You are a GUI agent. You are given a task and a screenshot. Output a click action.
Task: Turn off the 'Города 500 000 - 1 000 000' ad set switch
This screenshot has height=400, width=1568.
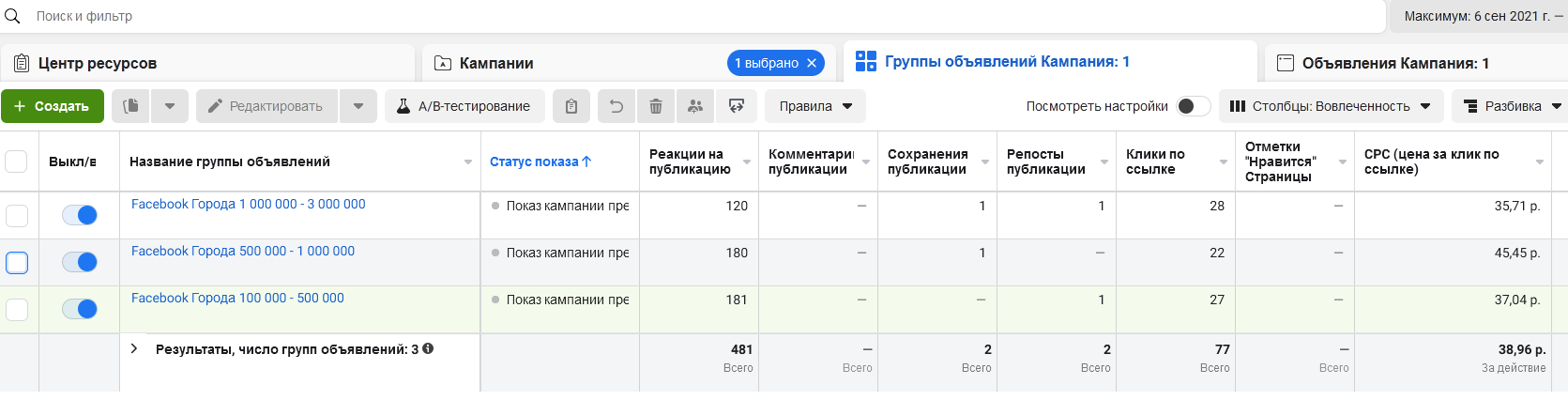click(x=80, y=262)
